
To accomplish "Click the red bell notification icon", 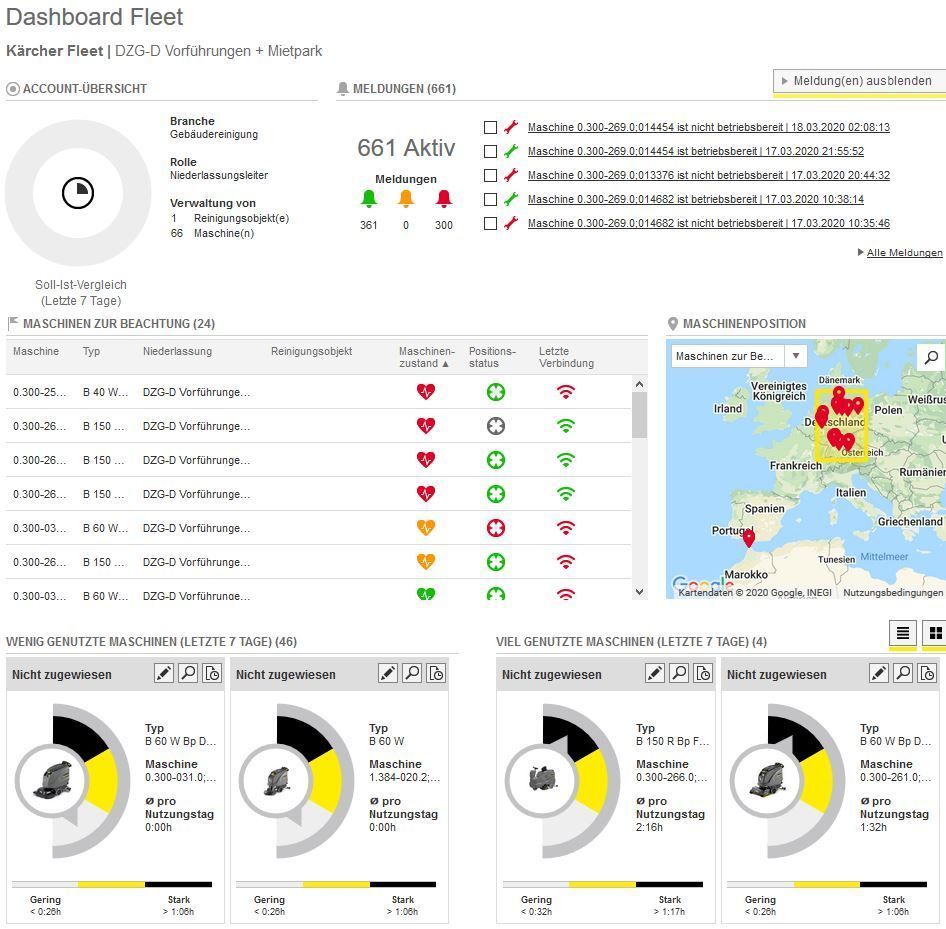I will tap(444, 198).
